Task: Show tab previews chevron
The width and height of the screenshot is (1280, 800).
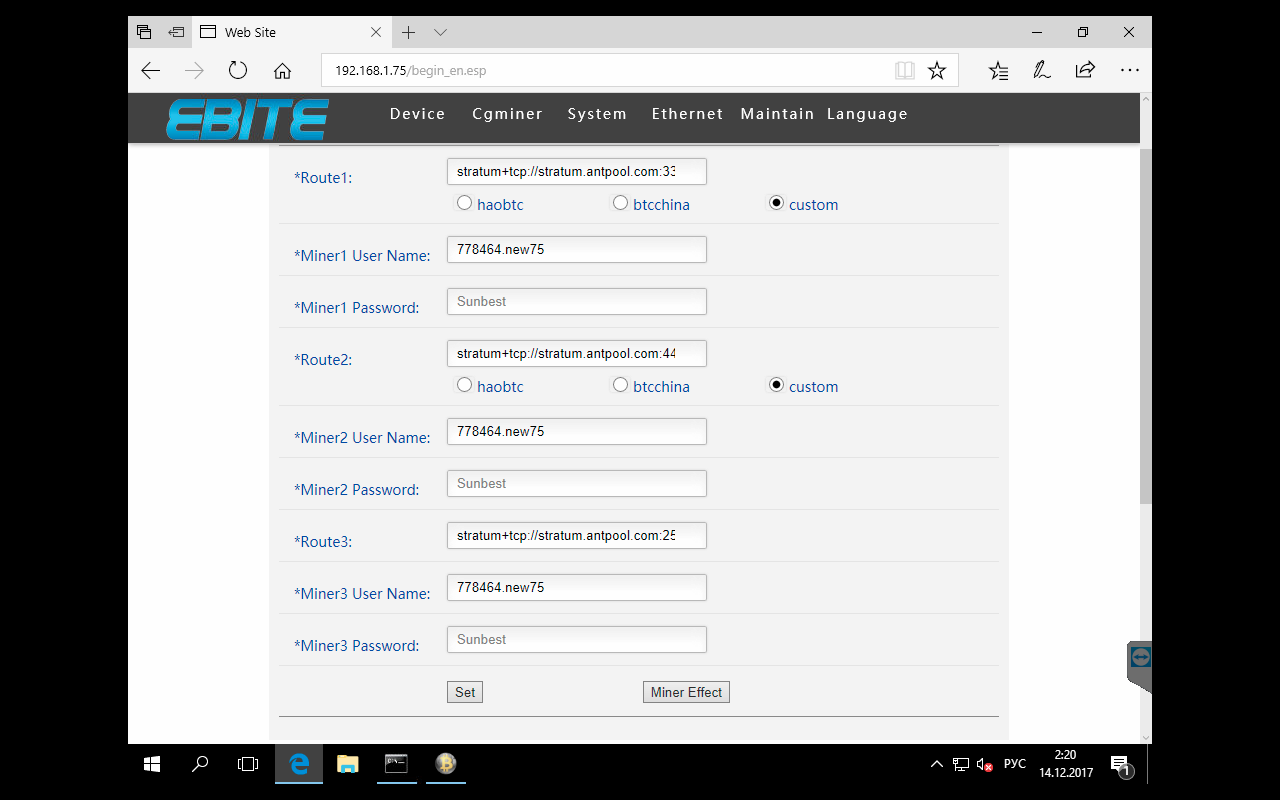Action: [x=440, y=32]
